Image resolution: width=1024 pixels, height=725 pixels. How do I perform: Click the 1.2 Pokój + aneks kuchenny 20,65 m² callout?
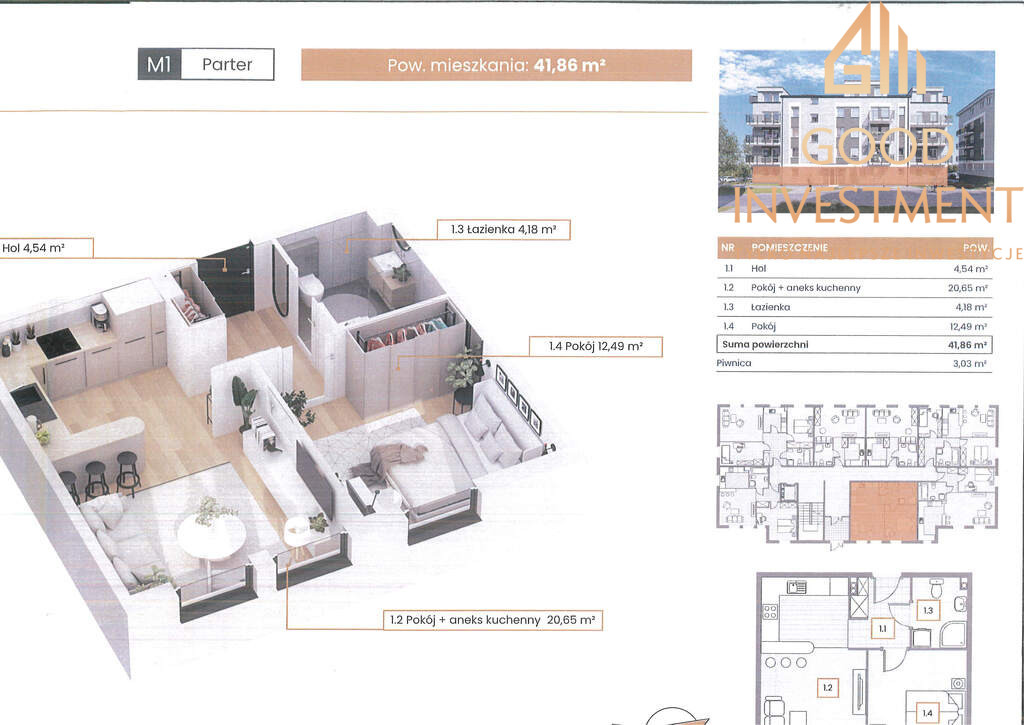click(x=492, y=620)
